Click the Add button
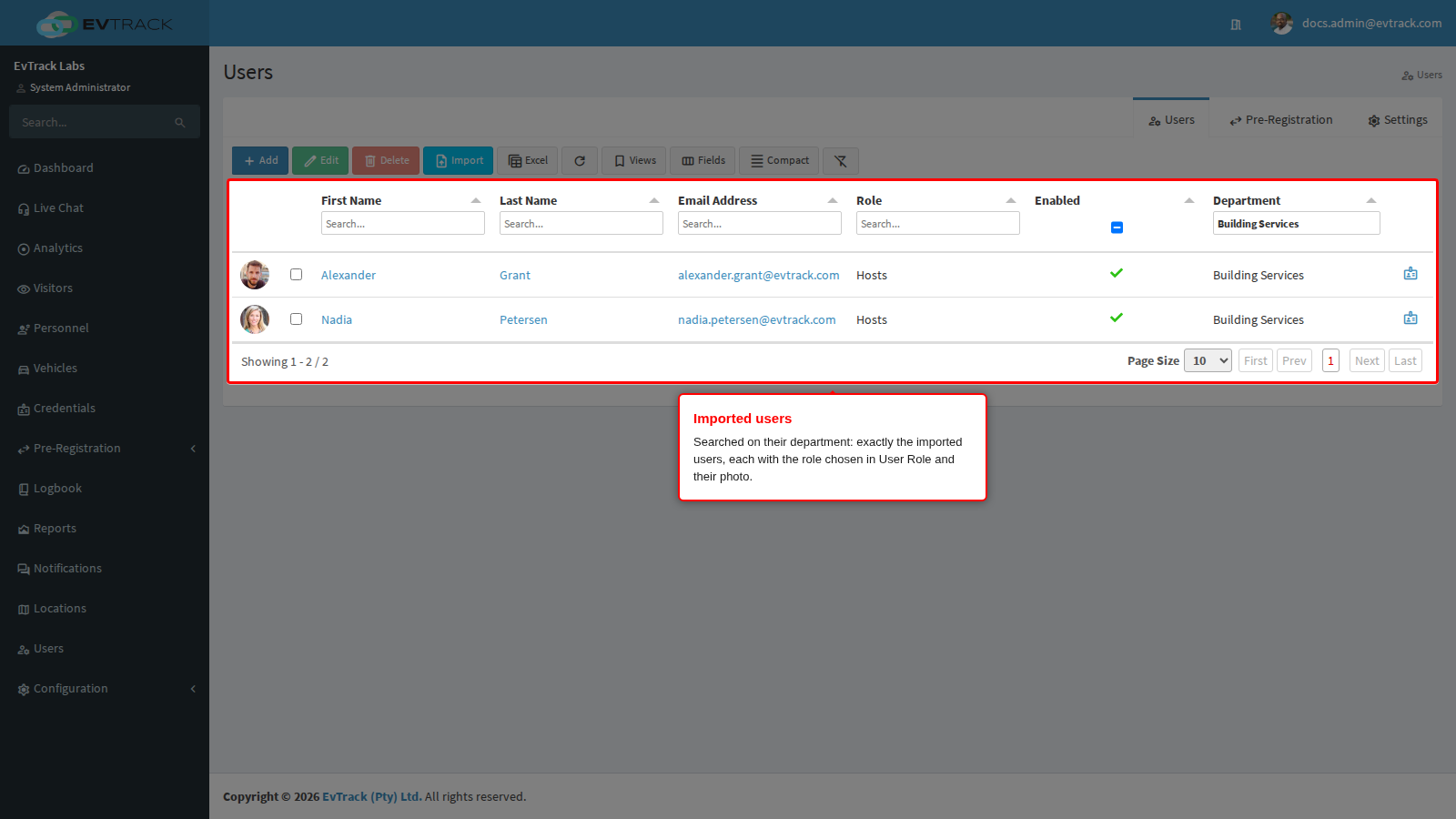This screenshot has height=819, width=1456. click(260, 161)
